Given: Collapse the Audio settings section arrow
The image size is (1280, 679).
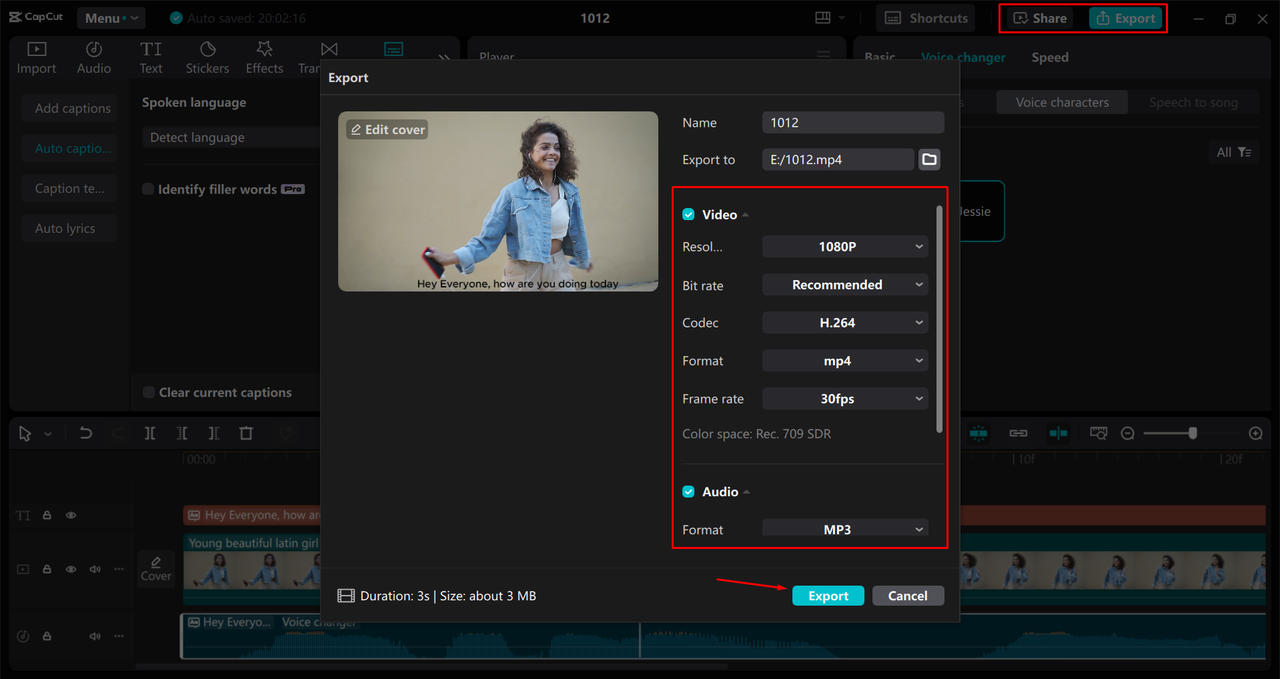Looking at the screenshot, I should coord(747,492).
